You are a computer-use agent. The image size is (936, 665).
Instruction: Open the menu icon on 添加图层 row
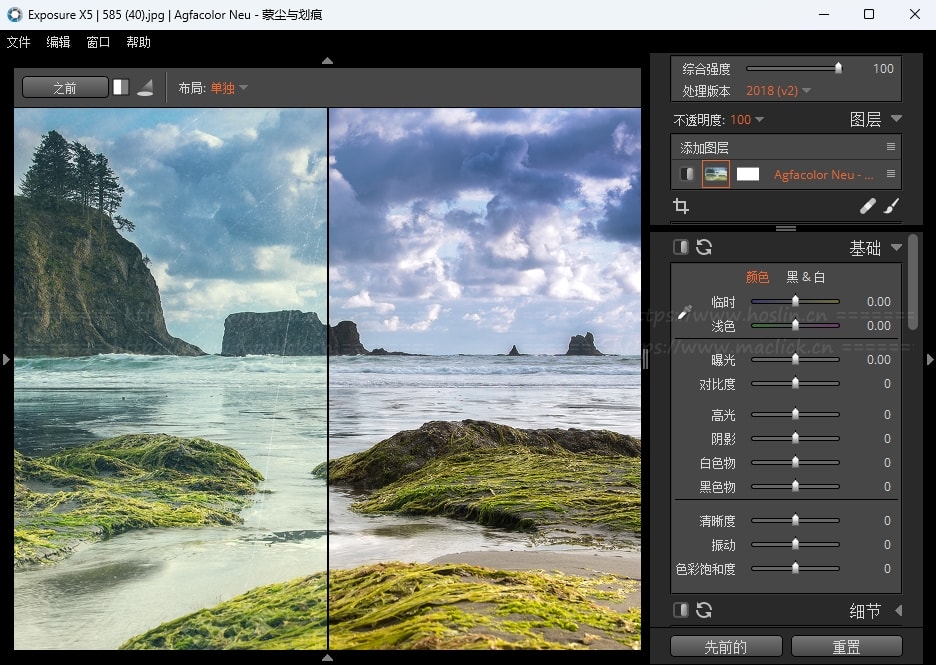click(890, 147)
